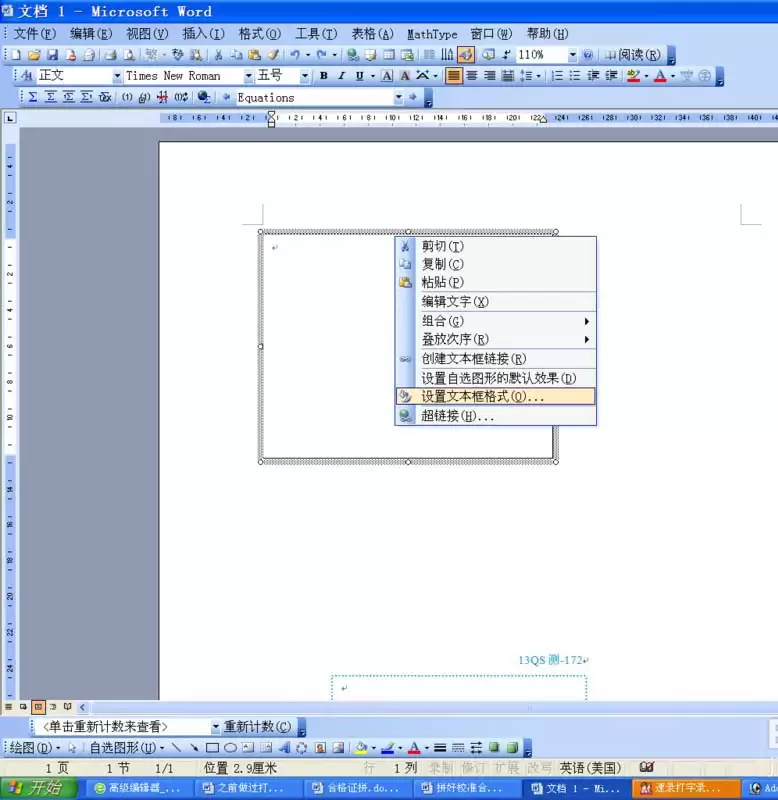Open the zoom 110% dropdown
The height and width of the screenshot is (800, 778).
coord(572,55)
